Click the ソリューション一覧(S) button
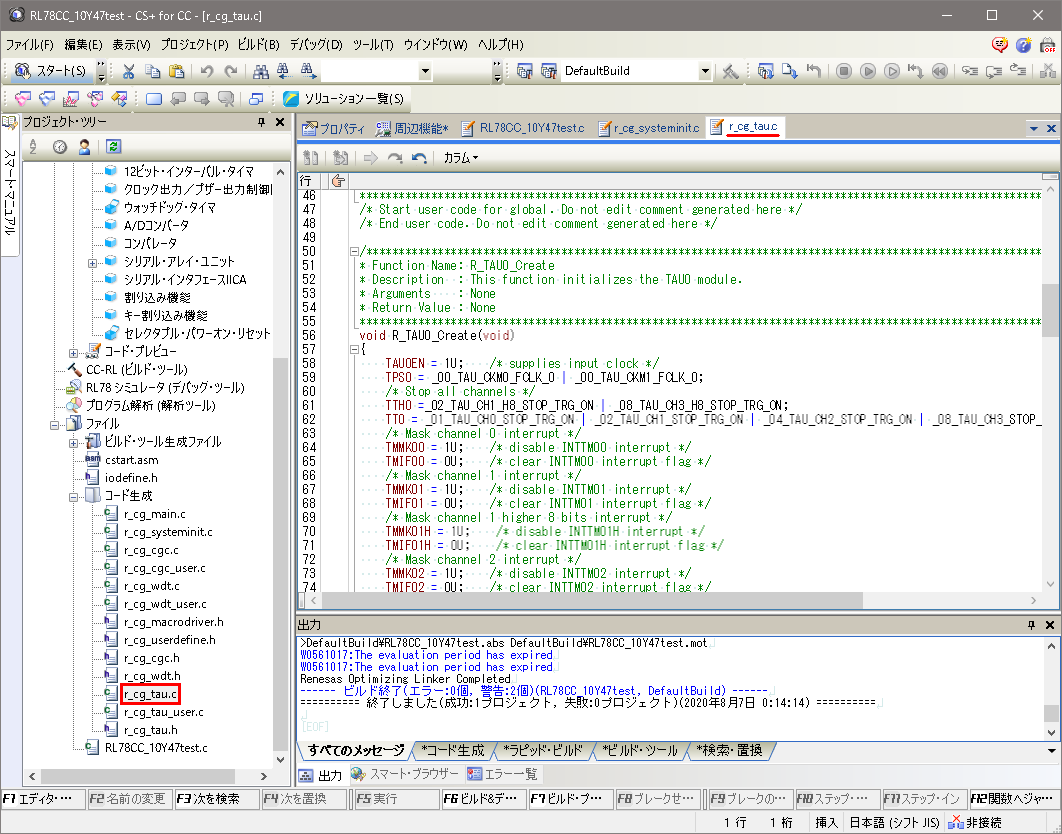The image size is (1062, 834). (343, 98)
